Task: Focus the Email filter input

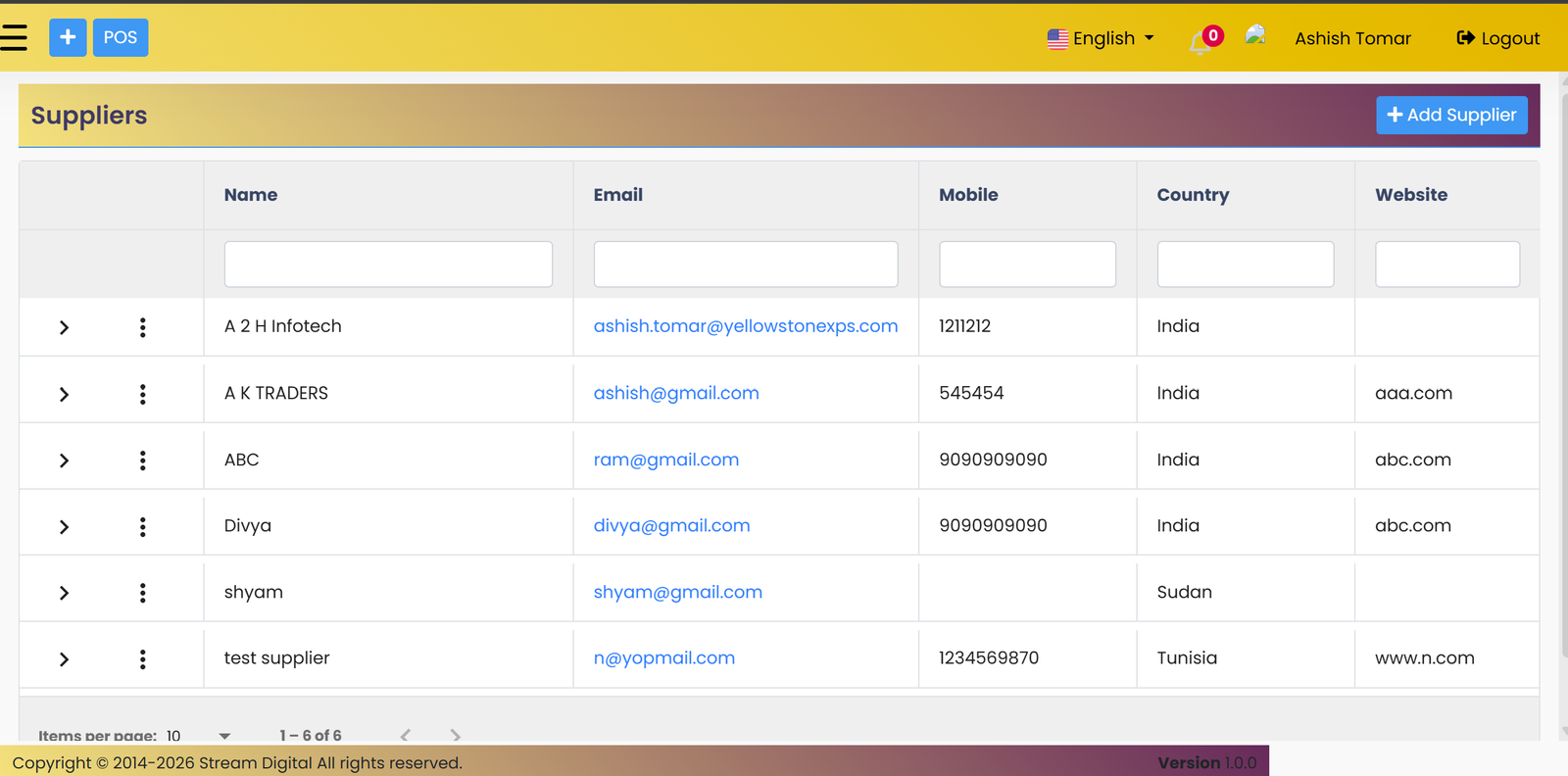Action: (x=746, y=265)
